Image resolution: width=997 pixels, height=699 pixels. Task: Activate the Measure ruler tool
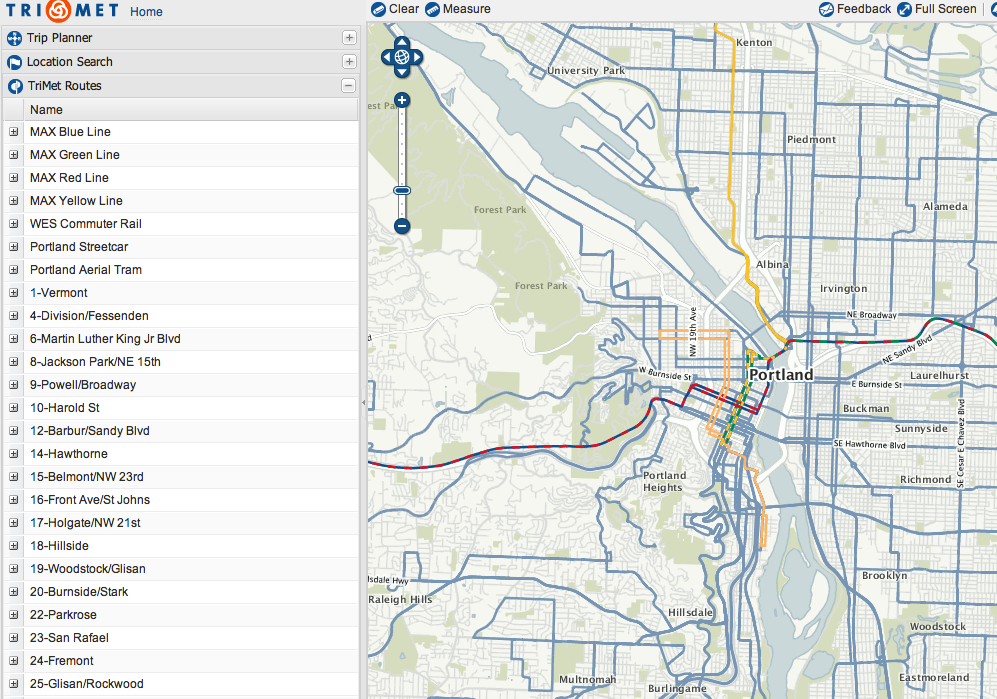[x=433, y=9]
